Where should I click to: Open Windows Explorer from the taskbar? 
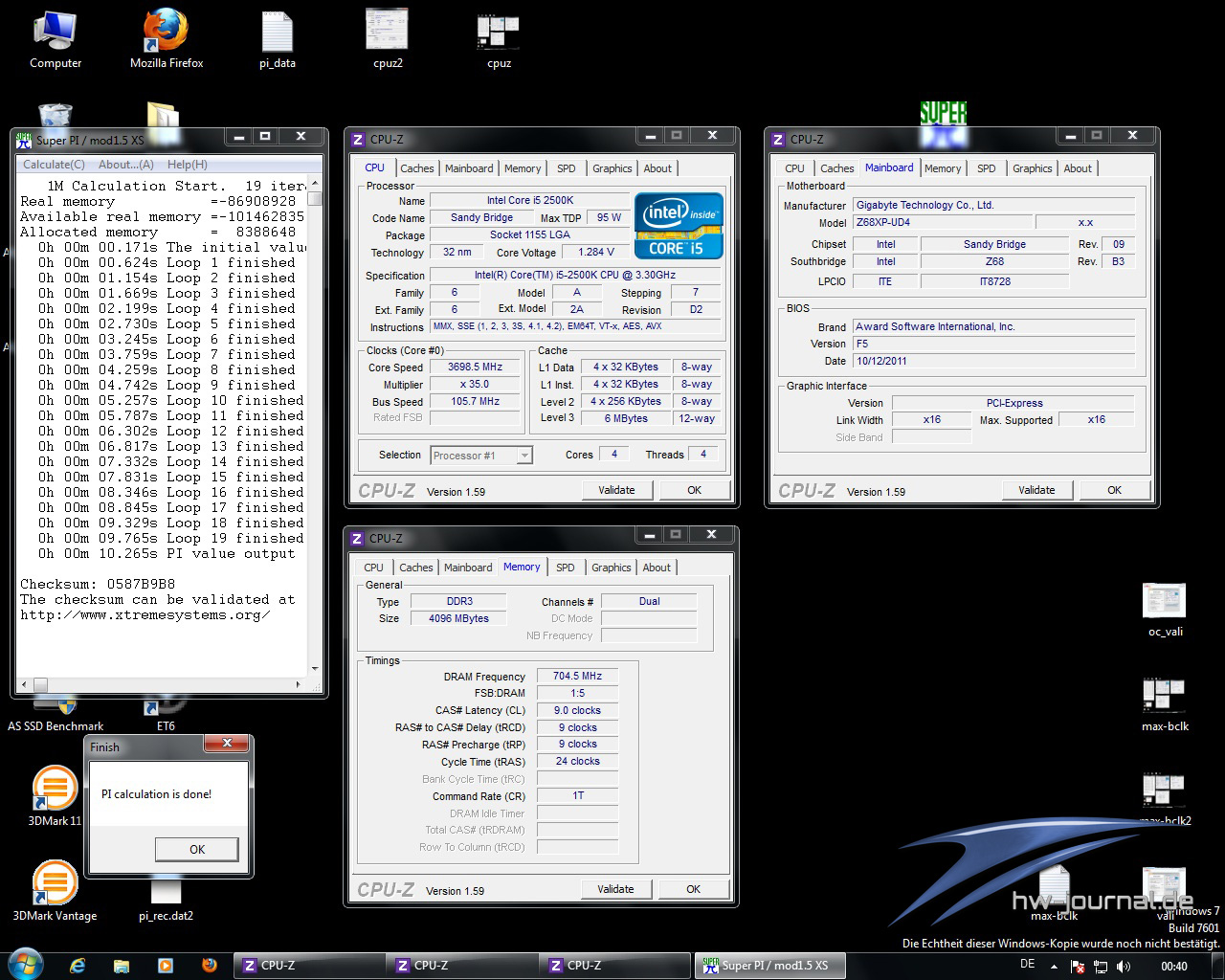pos(122,966)
